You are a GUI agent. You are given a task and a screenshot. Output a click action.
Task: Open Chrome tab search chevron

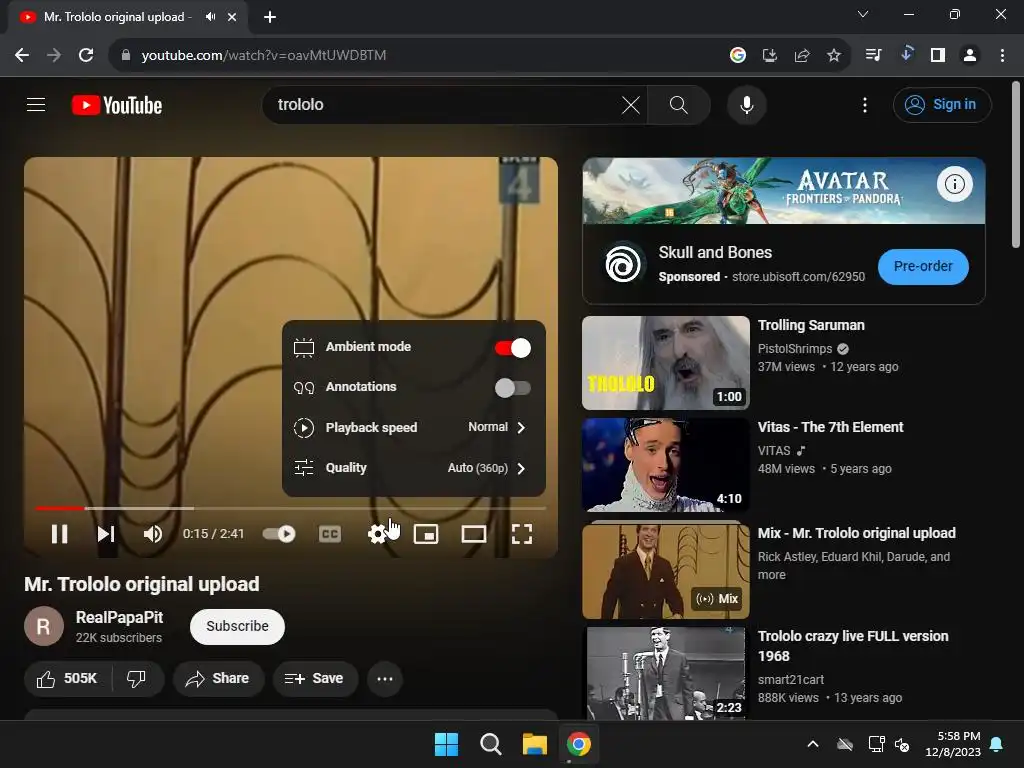point(863,14)
